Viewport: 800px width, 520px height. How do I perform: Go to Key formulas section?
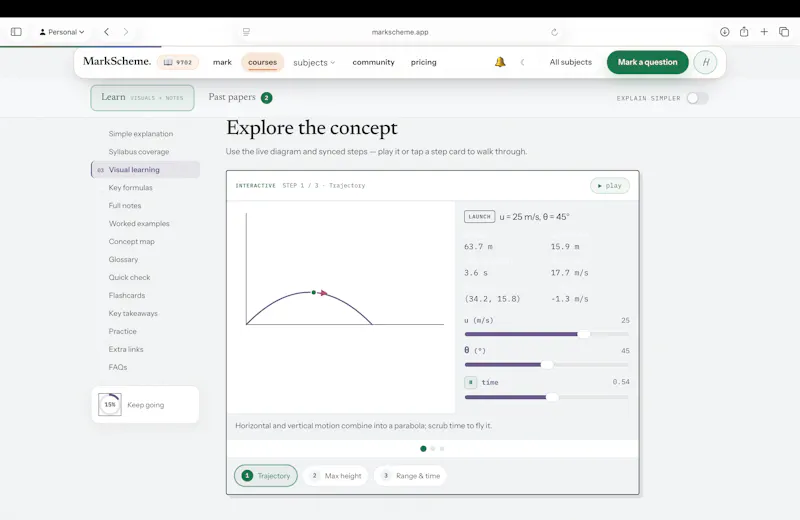[x=131, y=187]
